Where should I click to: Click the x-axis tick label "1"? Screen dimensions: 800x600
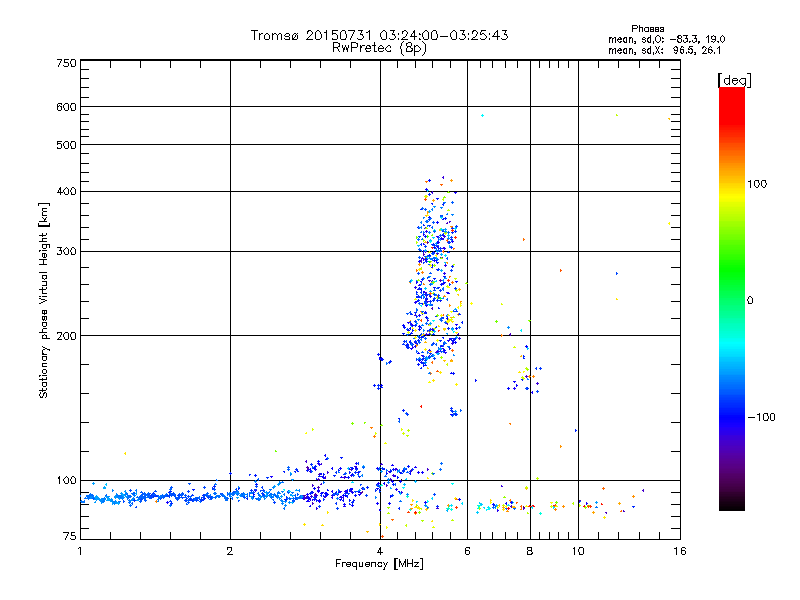[80, 551]
